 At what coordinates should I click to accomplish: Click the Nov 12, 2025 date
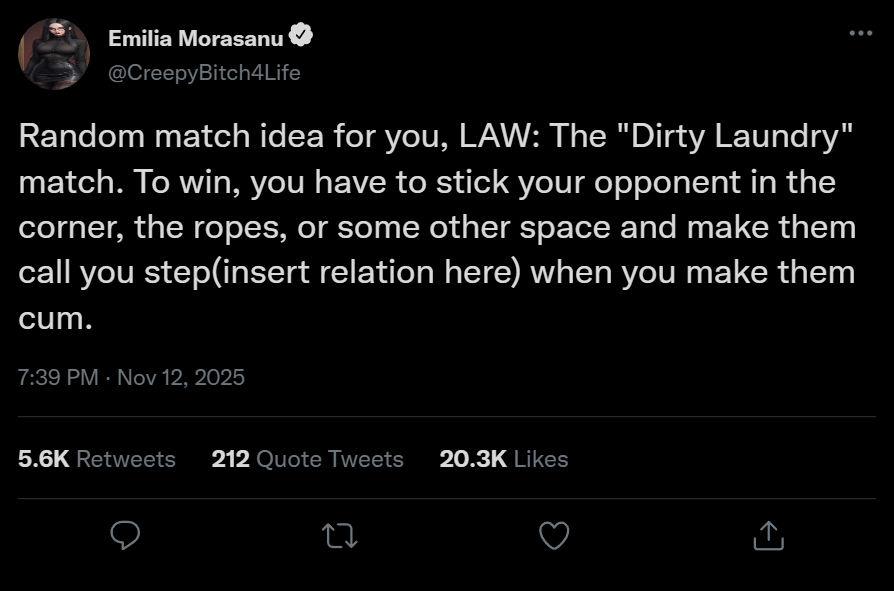181,377
